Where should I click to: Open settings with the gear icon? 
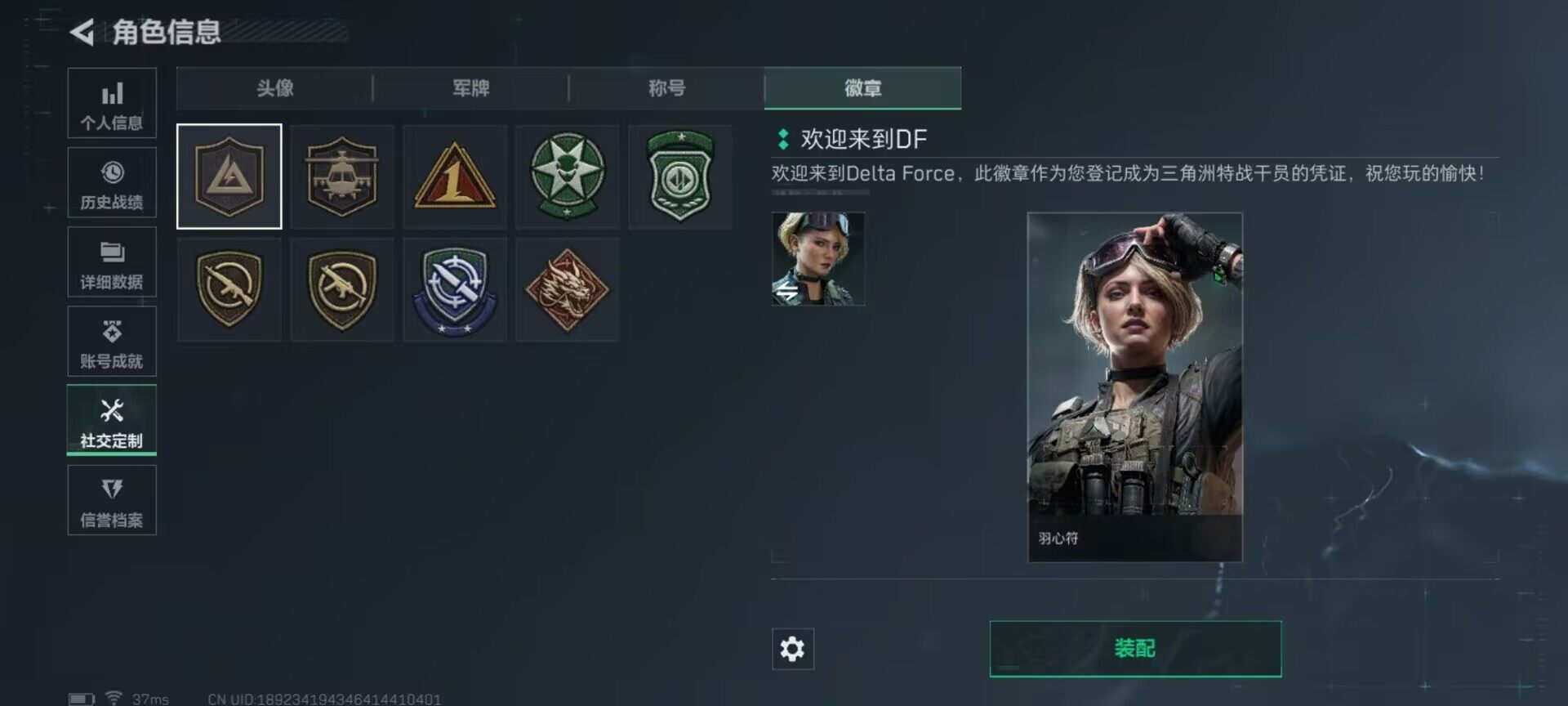(793, 649)
